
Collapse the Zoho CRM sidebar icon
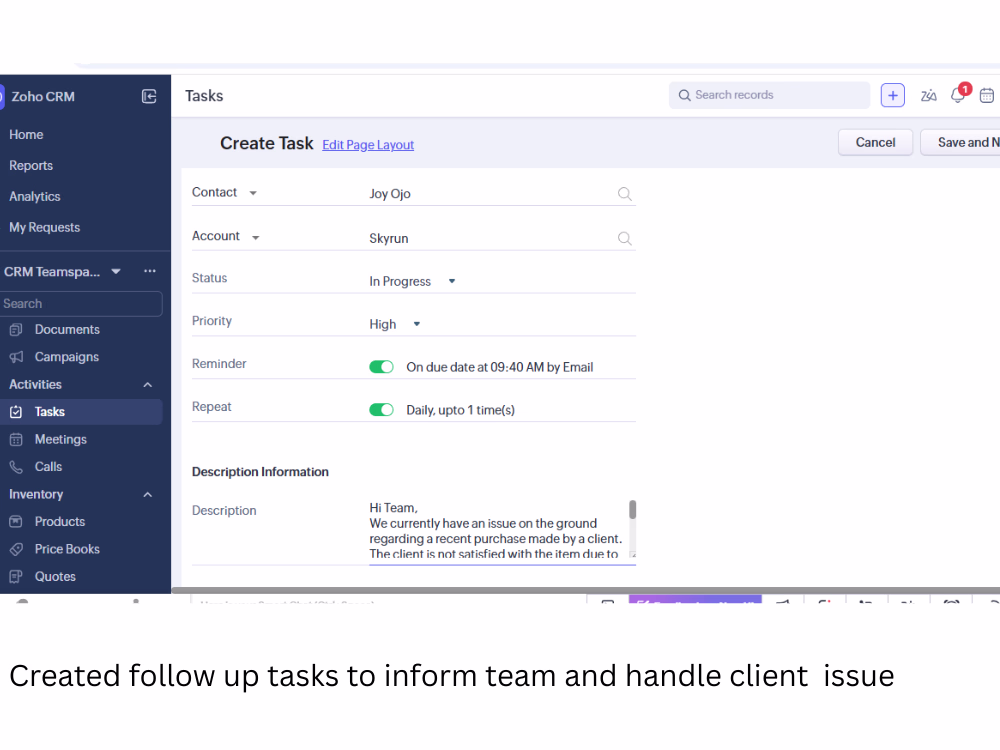pyautogui.click(x=149, y=96)
